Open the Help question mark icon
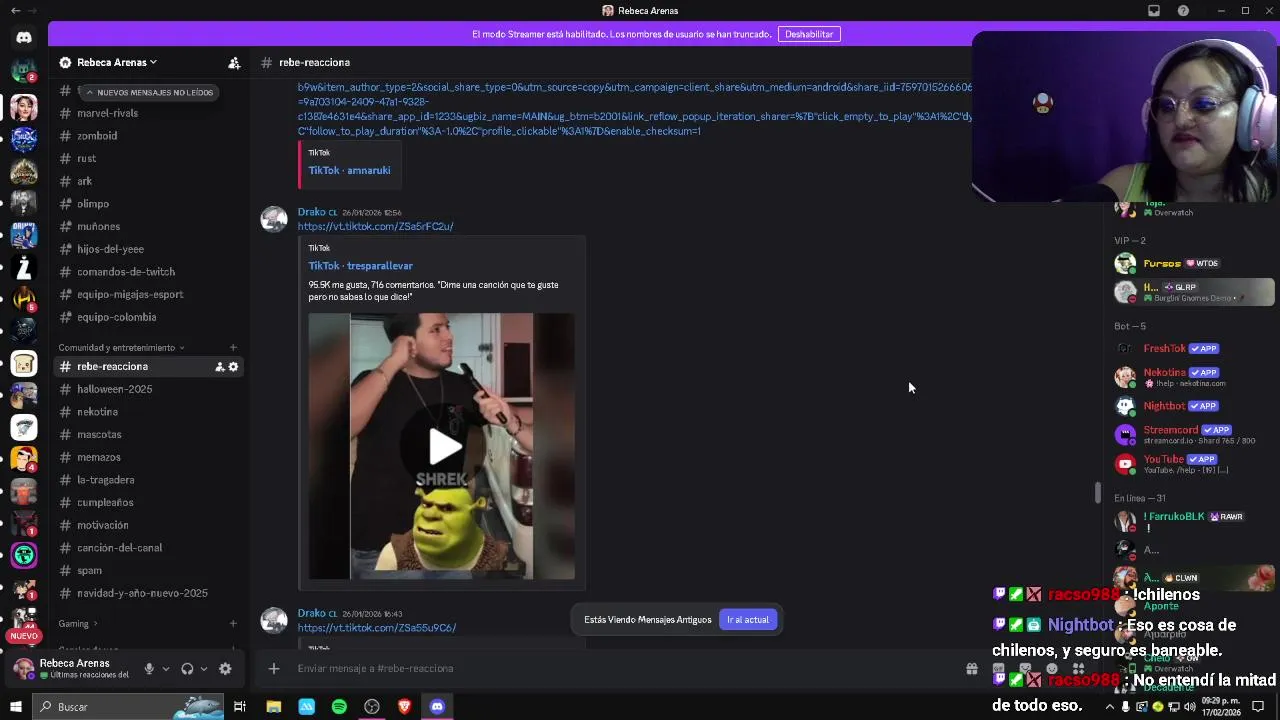1280x720 pixels. pyautogui.click(x=1184, y=11)
